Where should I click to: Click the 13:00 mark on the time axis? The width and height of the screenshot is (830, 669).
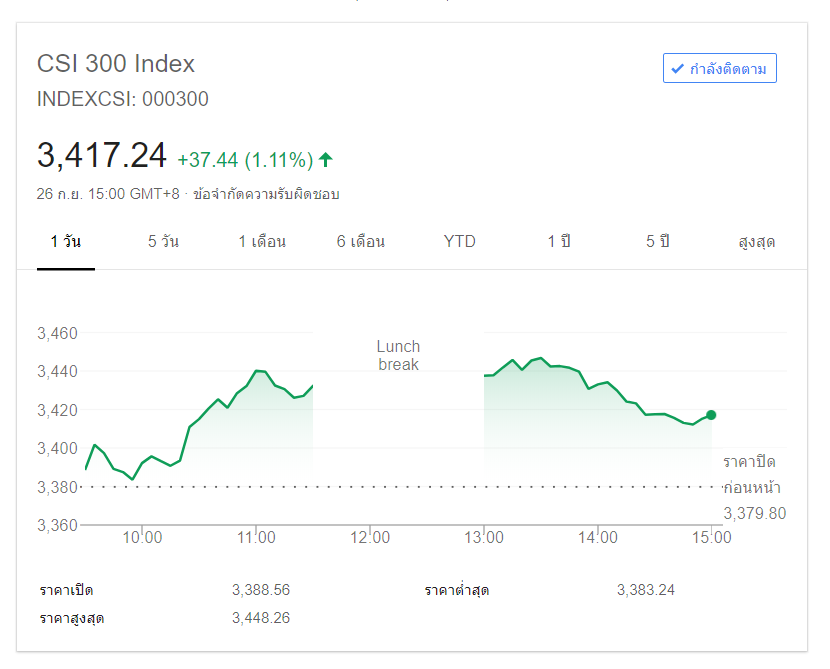tap(484, 538)
